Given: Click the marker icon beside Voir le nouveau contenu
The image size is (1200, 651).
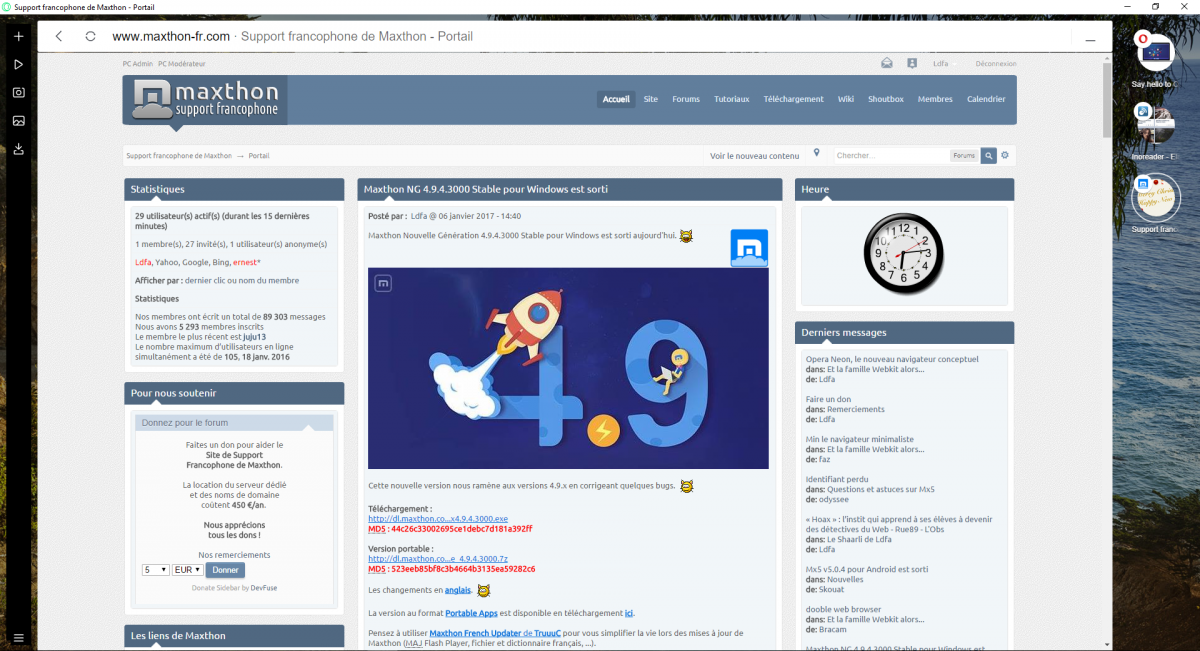Looking at the screenshot, I should (x=817, y=153).
